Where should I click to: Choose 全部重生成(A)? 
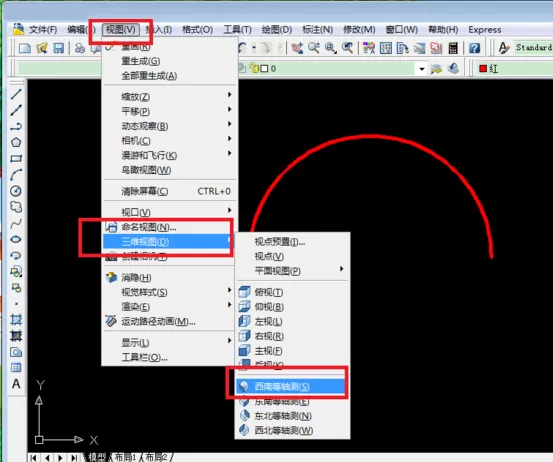point(170,75)
